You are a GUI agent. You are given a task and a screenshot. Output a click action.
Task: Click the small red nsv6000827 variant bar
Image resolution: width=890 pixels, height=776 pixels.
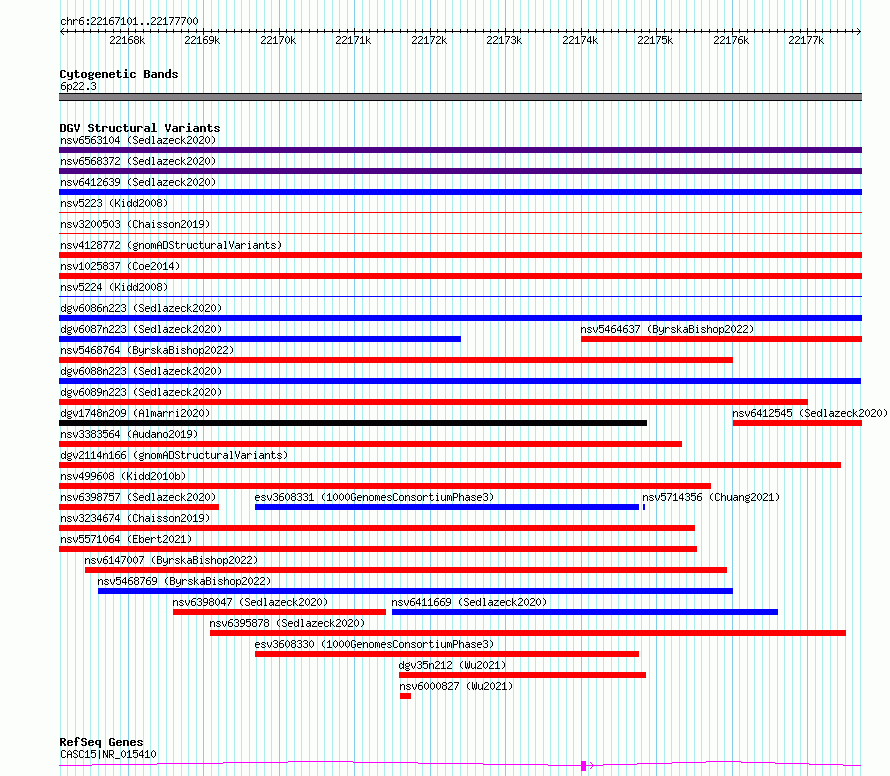(x=405, y=696)
